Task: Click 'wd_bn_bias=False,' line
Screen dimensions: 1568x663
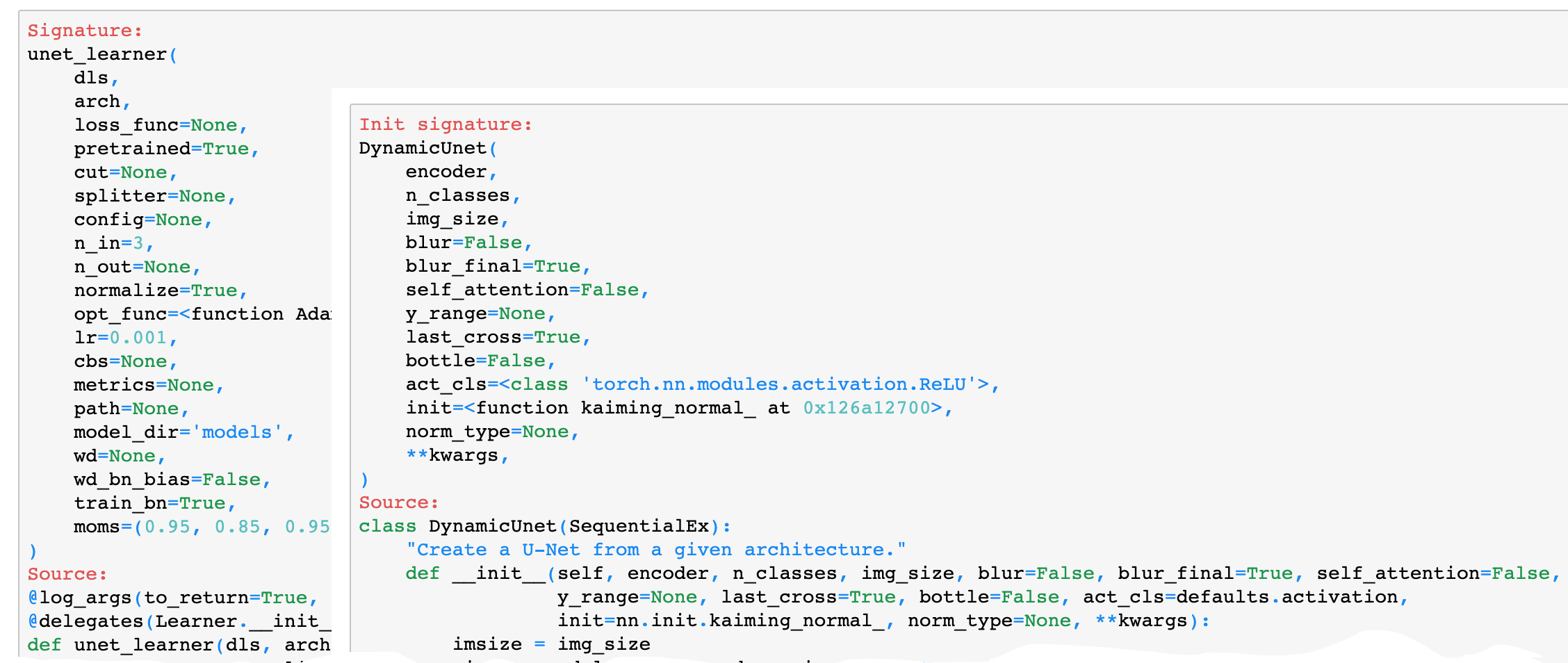Action: 172,480
